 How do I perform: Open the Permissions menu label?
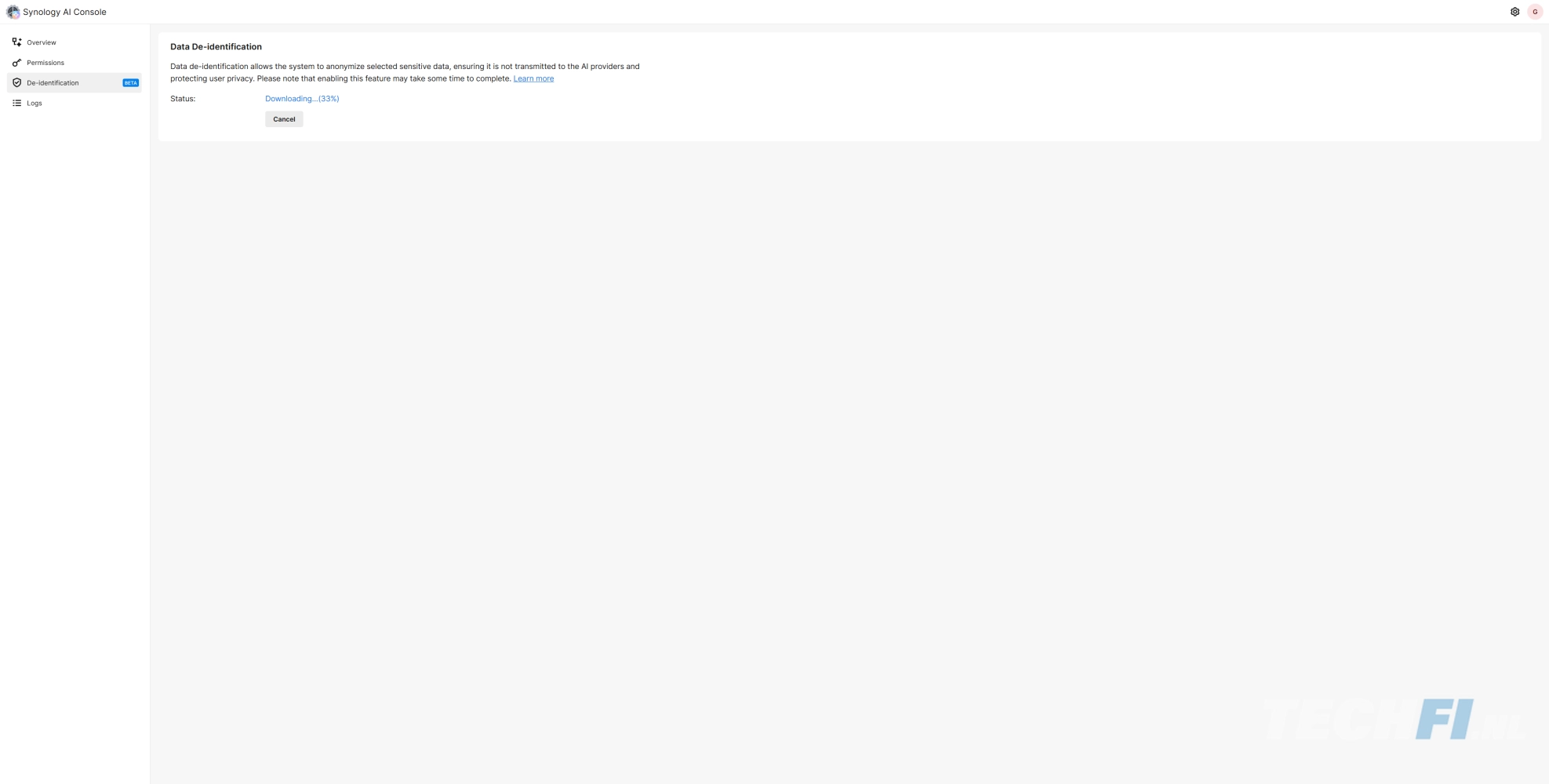point(45,63)
